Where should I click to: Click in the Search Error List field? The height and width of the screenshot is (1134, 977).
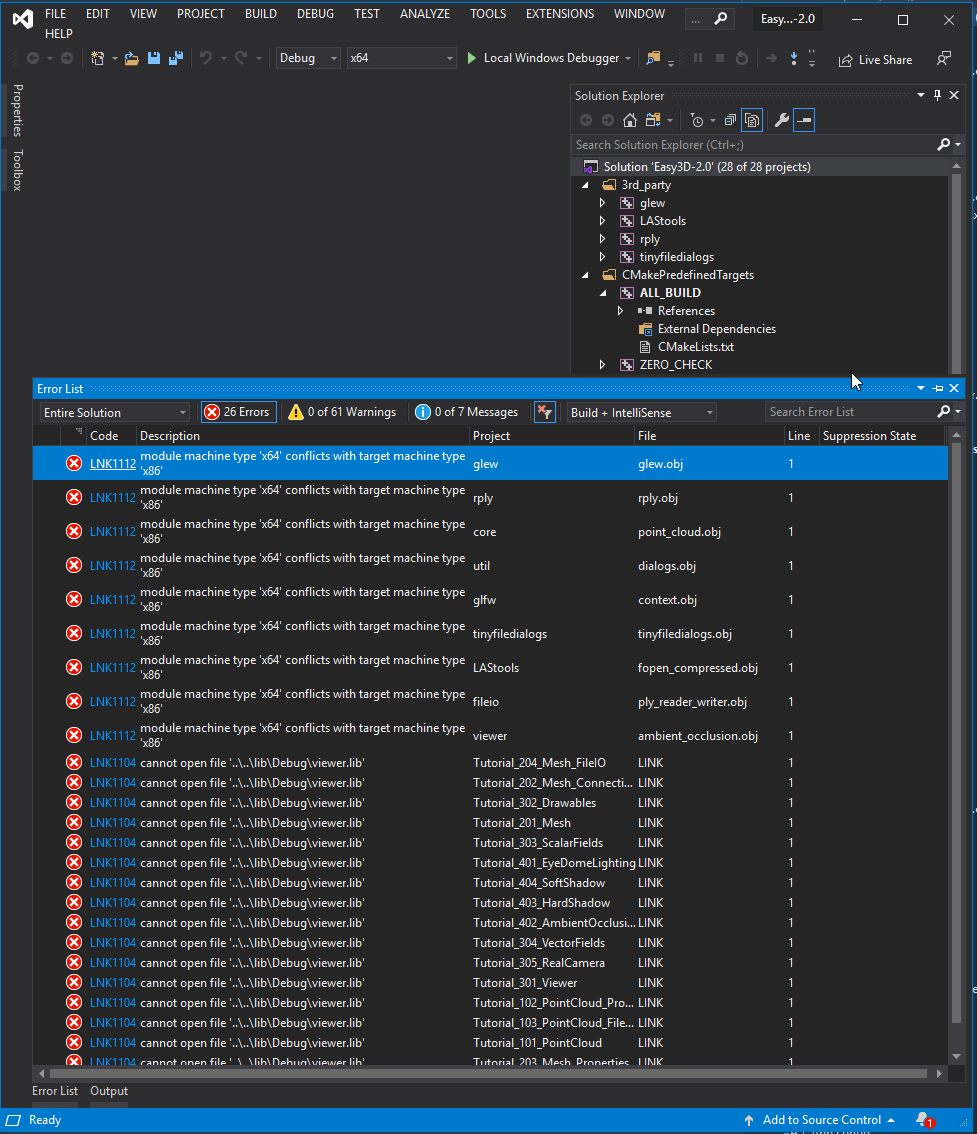850,412
